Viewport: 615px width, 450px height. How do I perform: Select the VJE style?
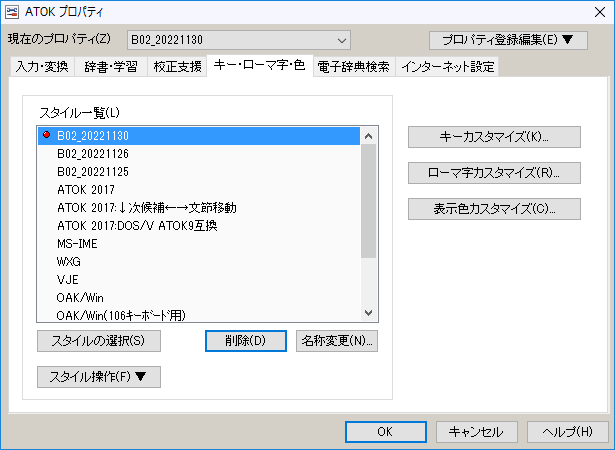199,280
